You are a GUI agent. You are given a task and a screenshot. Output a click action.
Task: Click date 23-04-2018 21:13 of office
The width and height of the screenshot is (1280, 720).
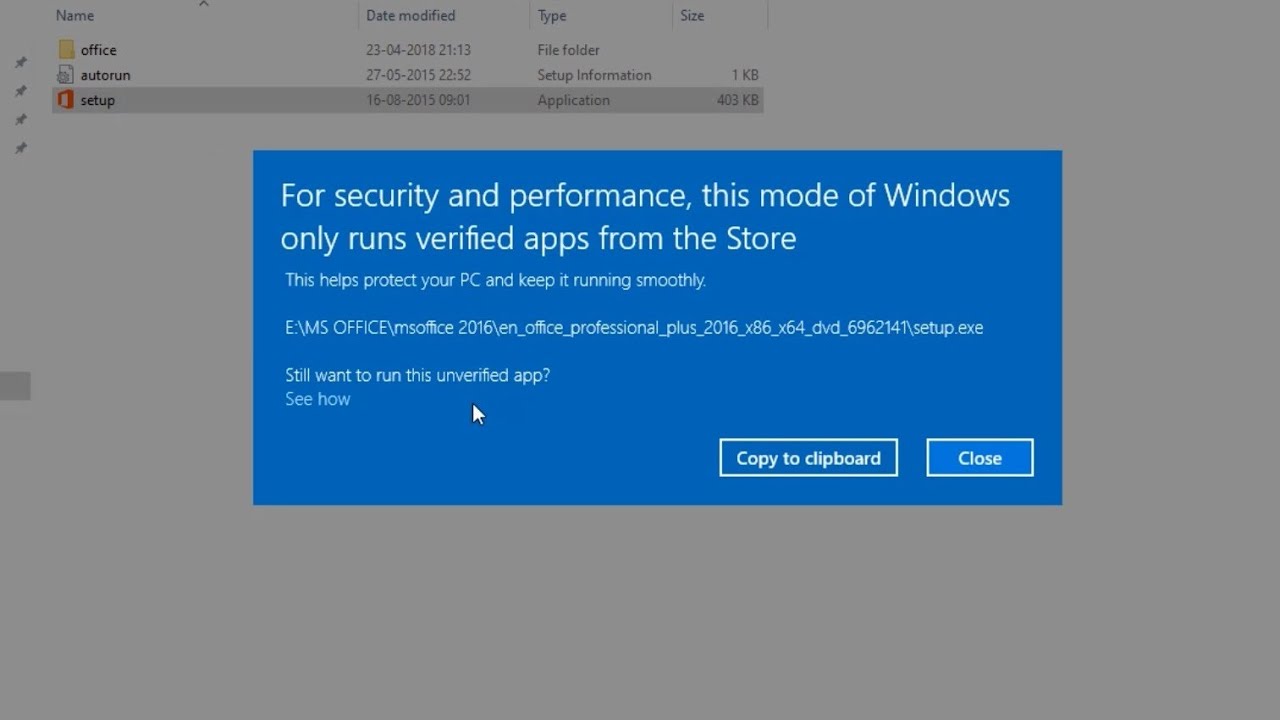pos(418,50)
